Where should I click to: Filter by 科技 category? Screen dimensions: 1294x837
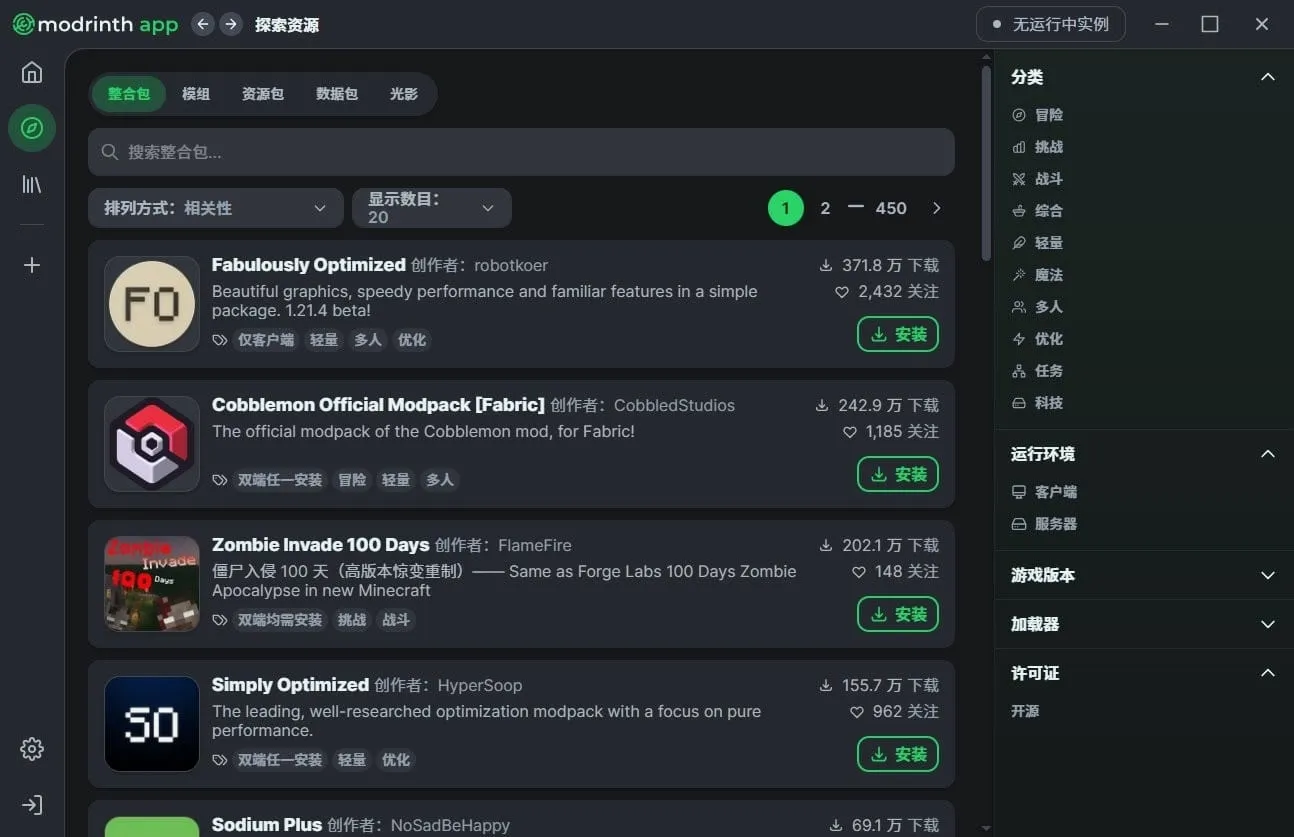(1037, 403)
